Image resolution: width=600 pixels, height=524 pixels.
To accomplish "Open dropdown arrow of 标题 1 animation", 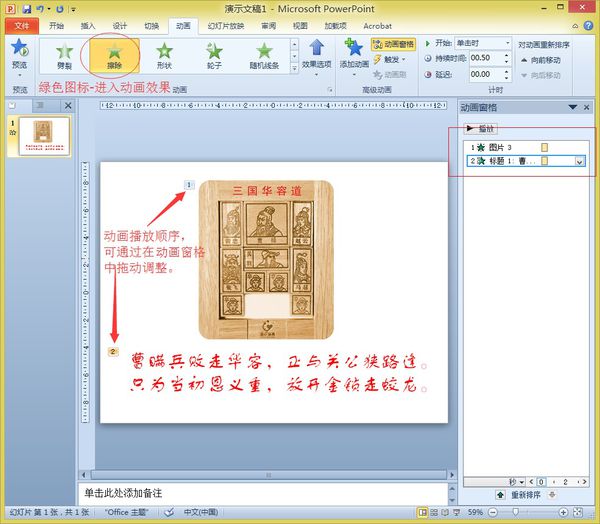I will [579, 162].
